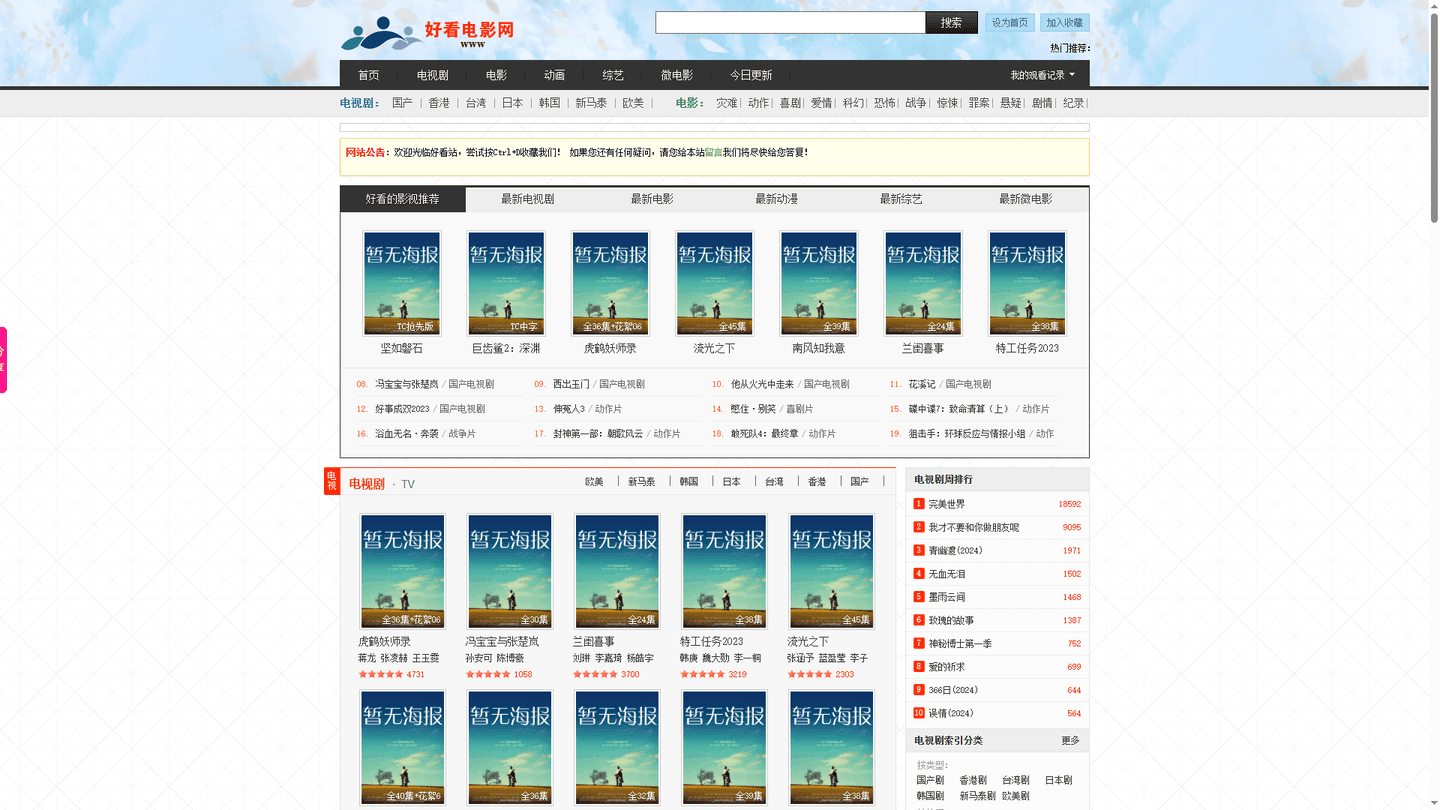This screenshot has height=810, width=1440.
Task: Select 纪录 movie genre link
Action: [x=1073, y=103]
